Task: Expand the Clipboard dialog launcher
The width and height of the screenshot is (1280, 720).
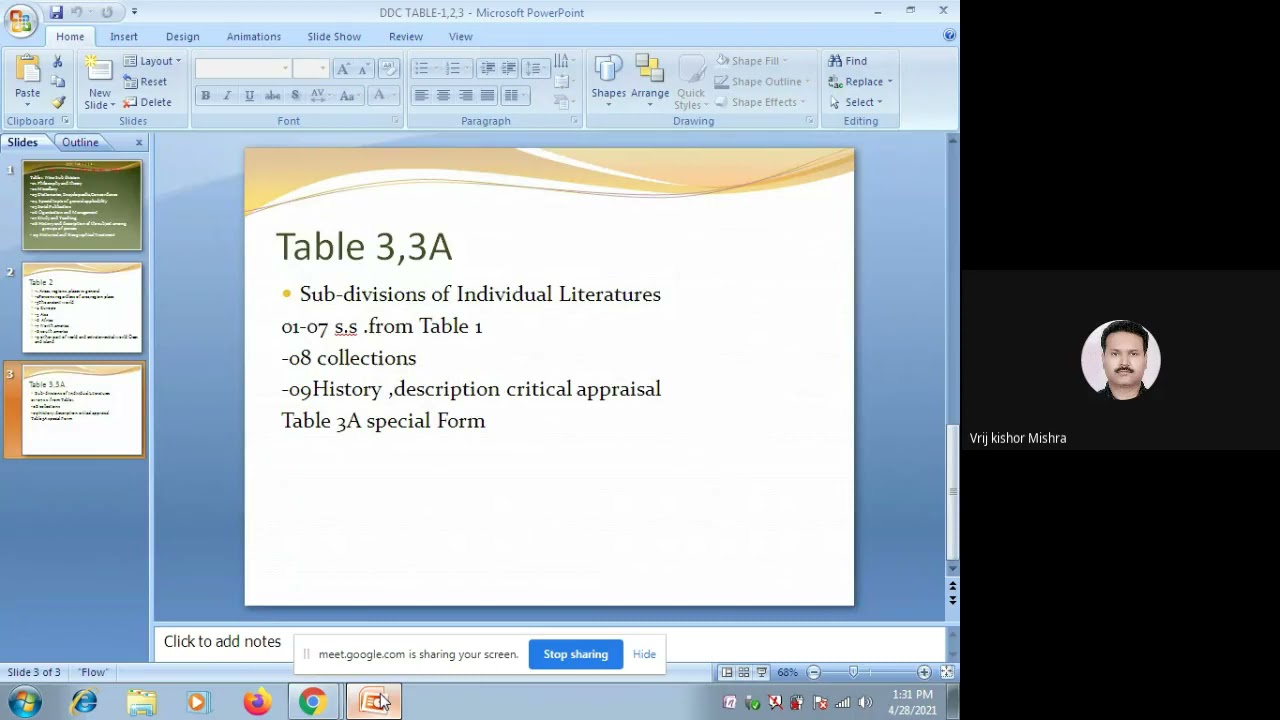Action: coord(65,121)
